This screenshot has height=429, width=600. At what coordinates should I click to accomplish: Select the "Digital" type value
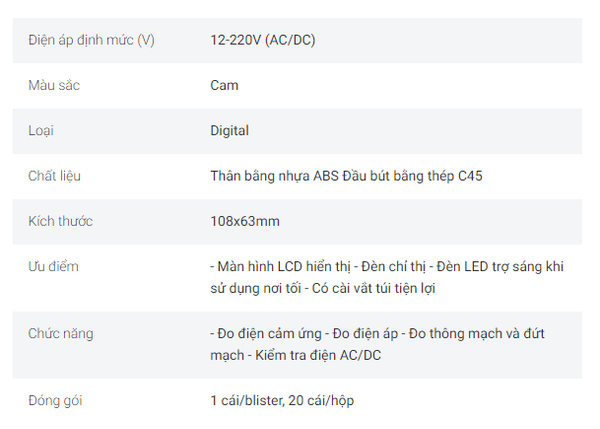pyautogui.click(x=229, y=130)
